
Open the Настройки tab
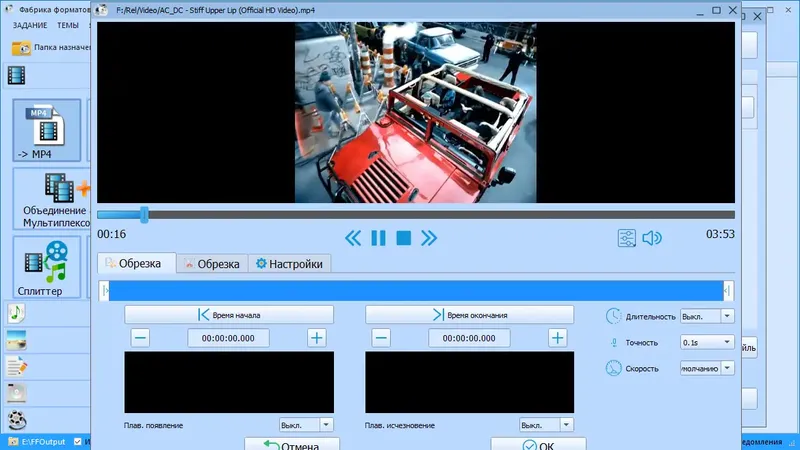tap(289, 264)
